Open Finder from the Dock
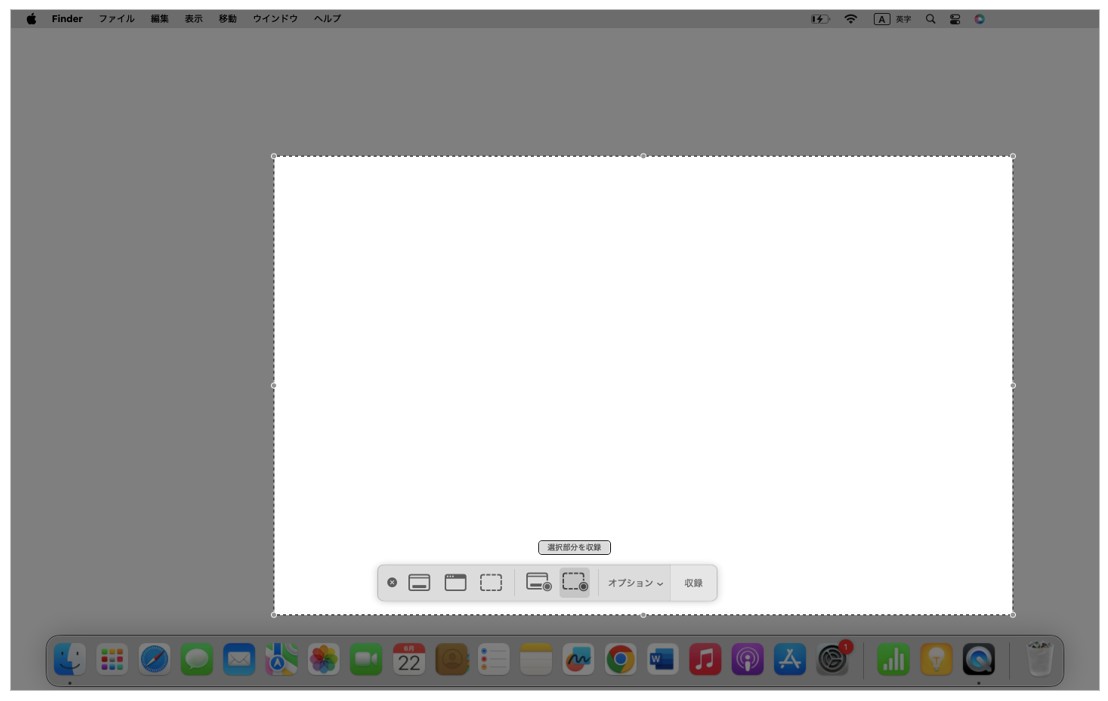The width and height of the screenshot is (1108, 701). pos(70,660)
